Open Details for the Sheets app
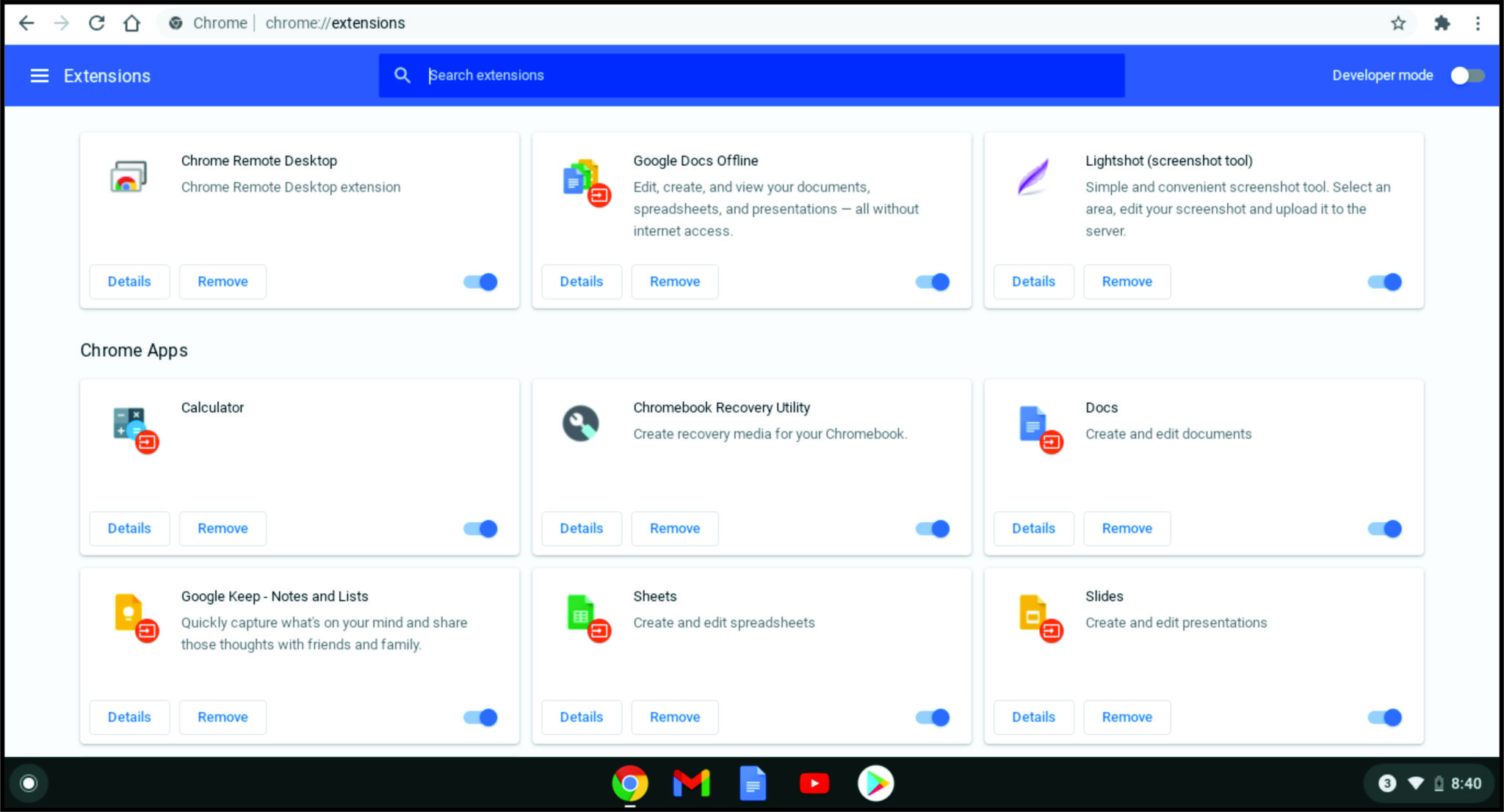 [x=581, y=717]
